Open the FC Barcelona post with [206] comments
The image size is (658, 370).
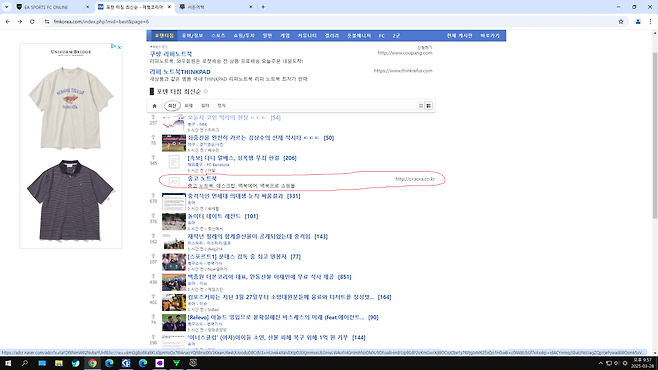pos(242,158)
